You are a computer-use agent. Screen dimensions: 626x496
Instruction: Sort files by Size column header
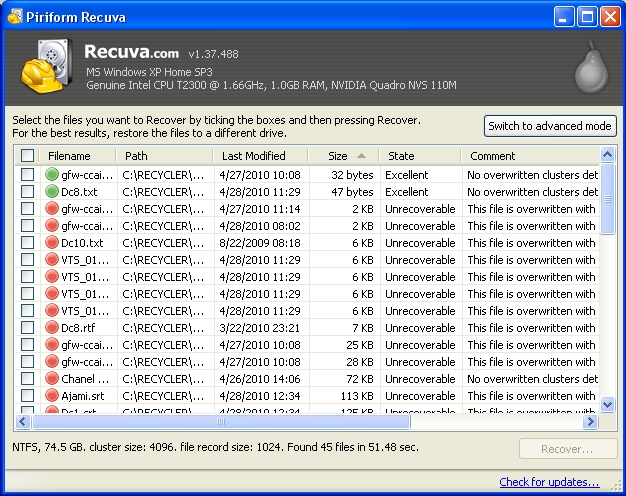[339, 156]
